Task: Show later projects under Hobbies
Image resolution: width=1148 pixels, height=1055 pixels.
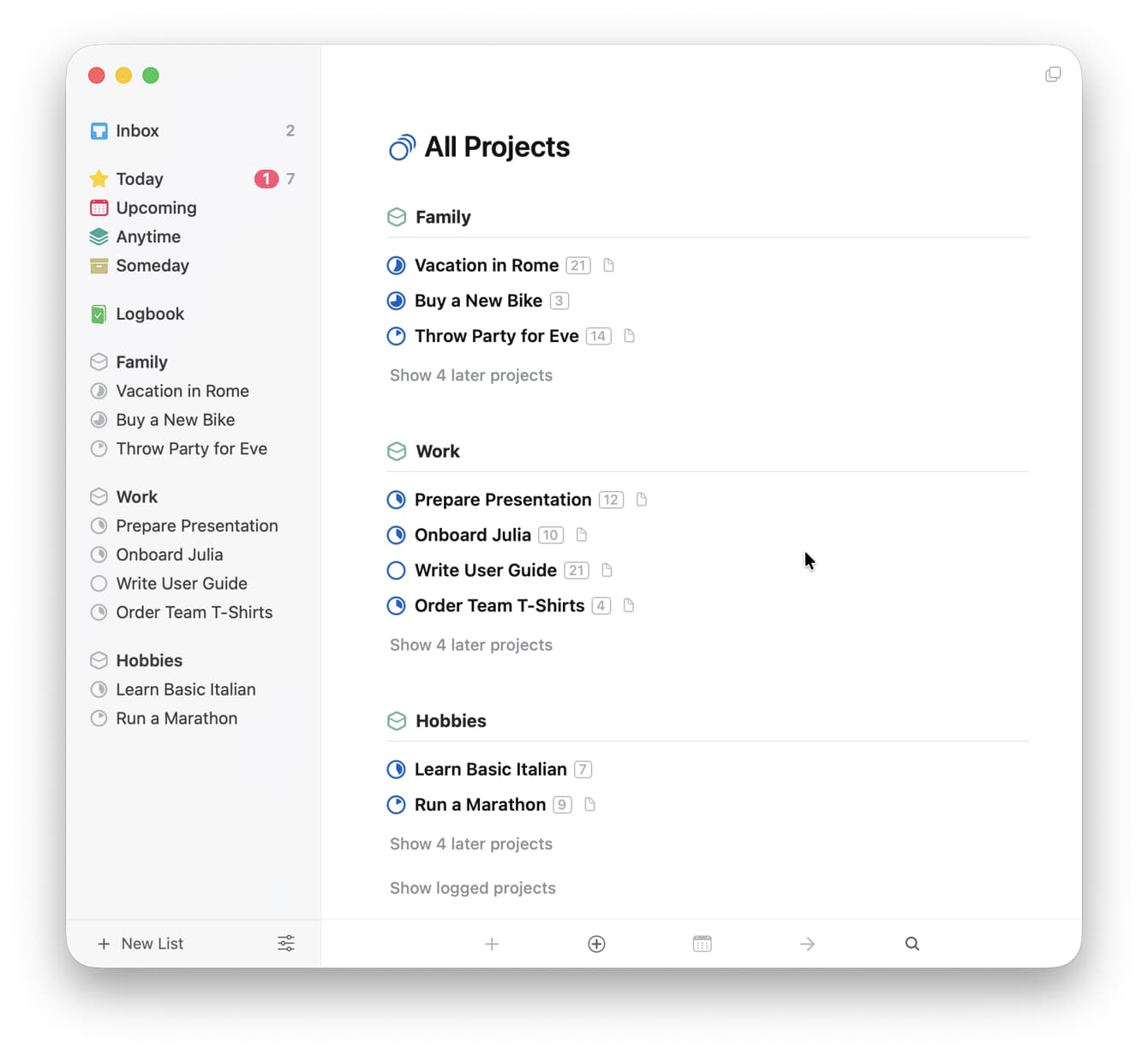Action: (x=470, y=844)
